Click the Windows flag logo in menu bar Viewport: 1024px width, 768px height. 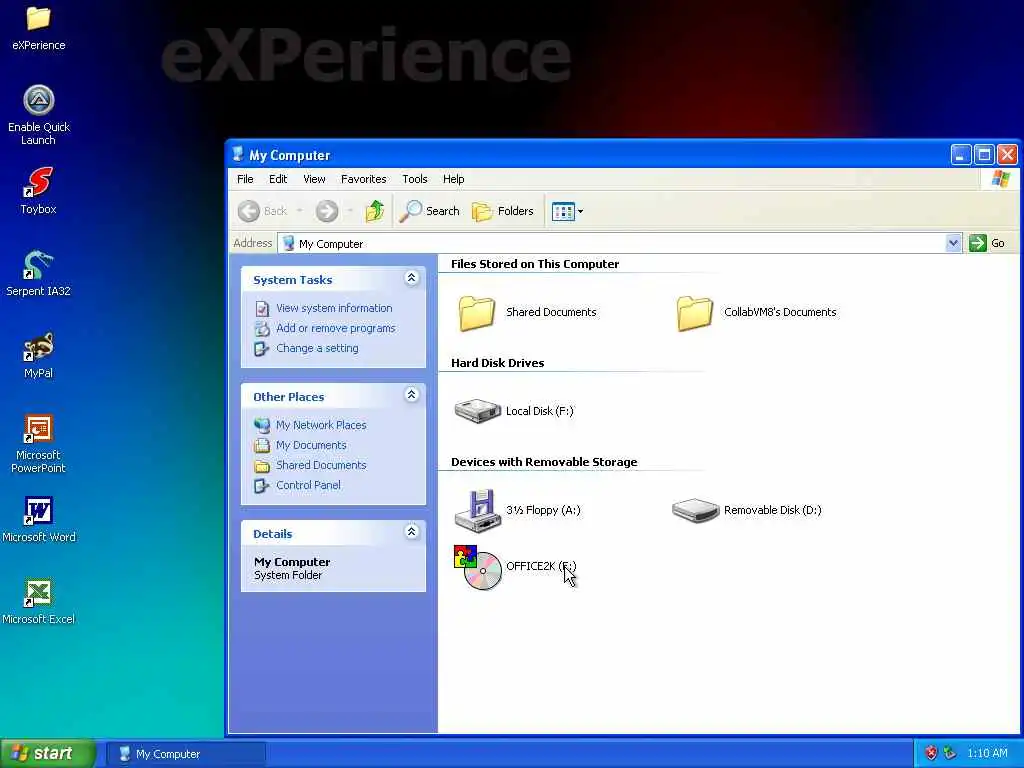tap(1000, 179)
